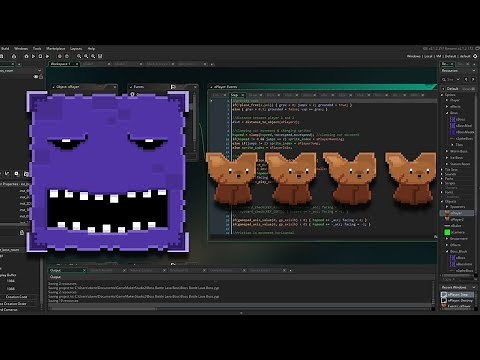Click the Run (play) toolbar icon

pyautogui.click(x=33, y=56)
